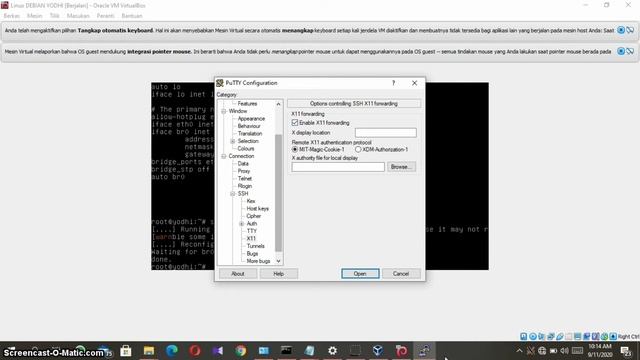Open the red swirl app icon in taskbar
This screenshot has height=360, width=640.
[x=401, y=351]
